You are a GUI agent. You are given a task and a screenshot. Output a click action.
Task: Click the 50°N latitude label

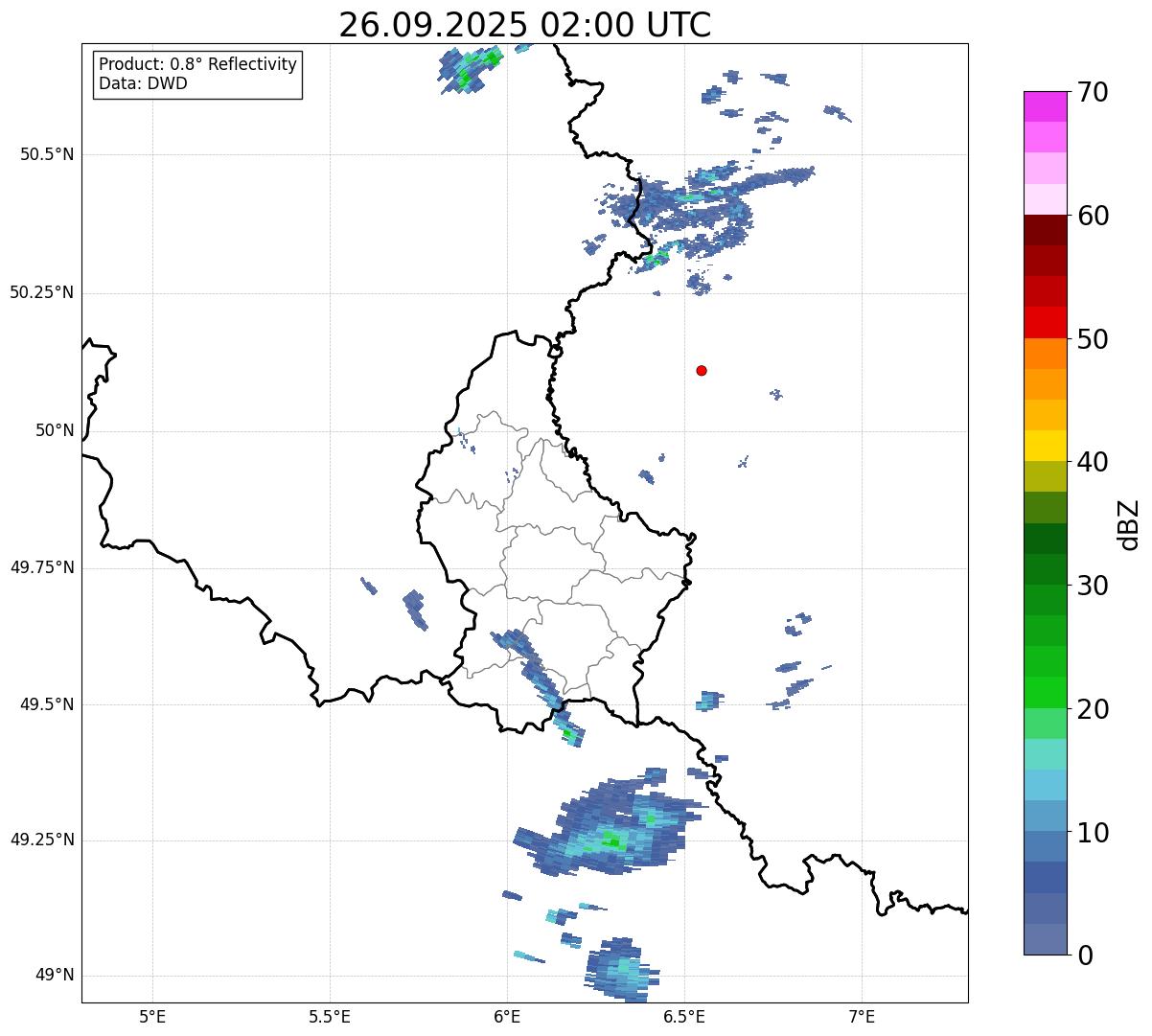(x=55, y=430)
